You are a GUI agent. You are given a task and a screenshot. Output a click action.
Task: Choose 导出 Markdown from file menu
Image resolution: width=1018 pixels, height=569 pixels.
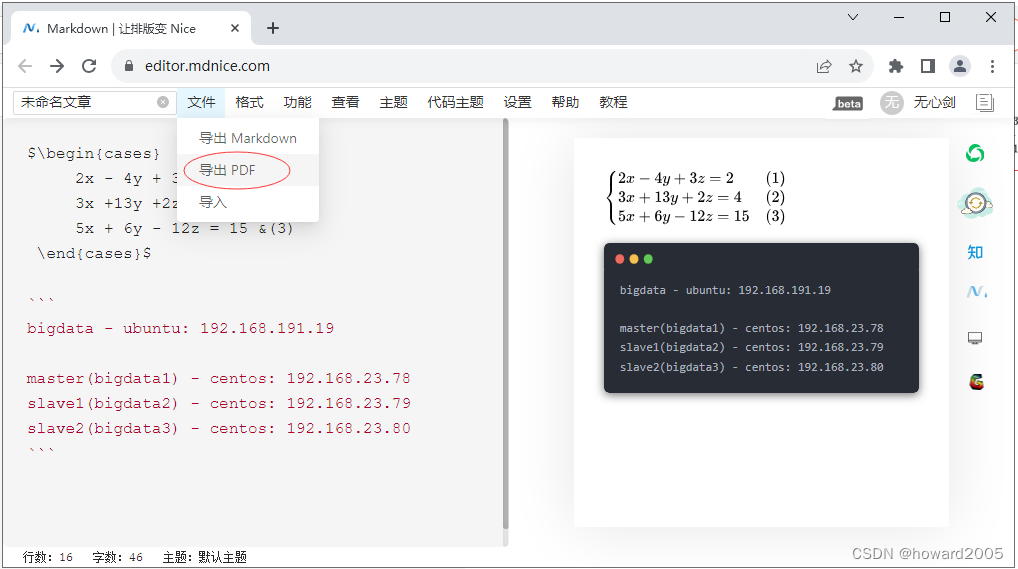pyautogui.click(x=248, y=138)
